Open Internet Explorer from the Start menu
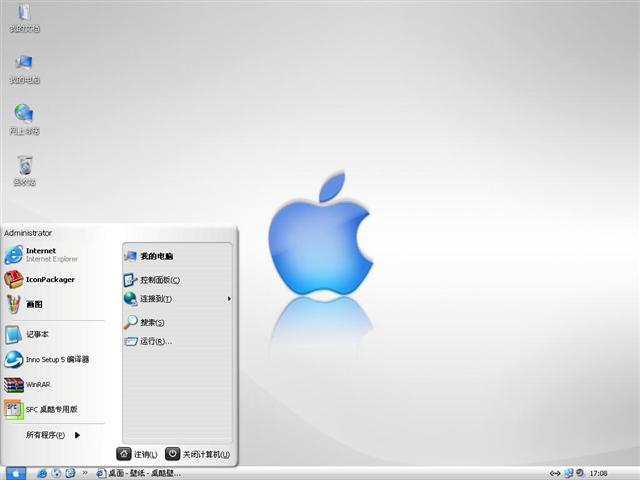This screenshot has width=640, height=480. pyautogui.click(x=53, y=255)
